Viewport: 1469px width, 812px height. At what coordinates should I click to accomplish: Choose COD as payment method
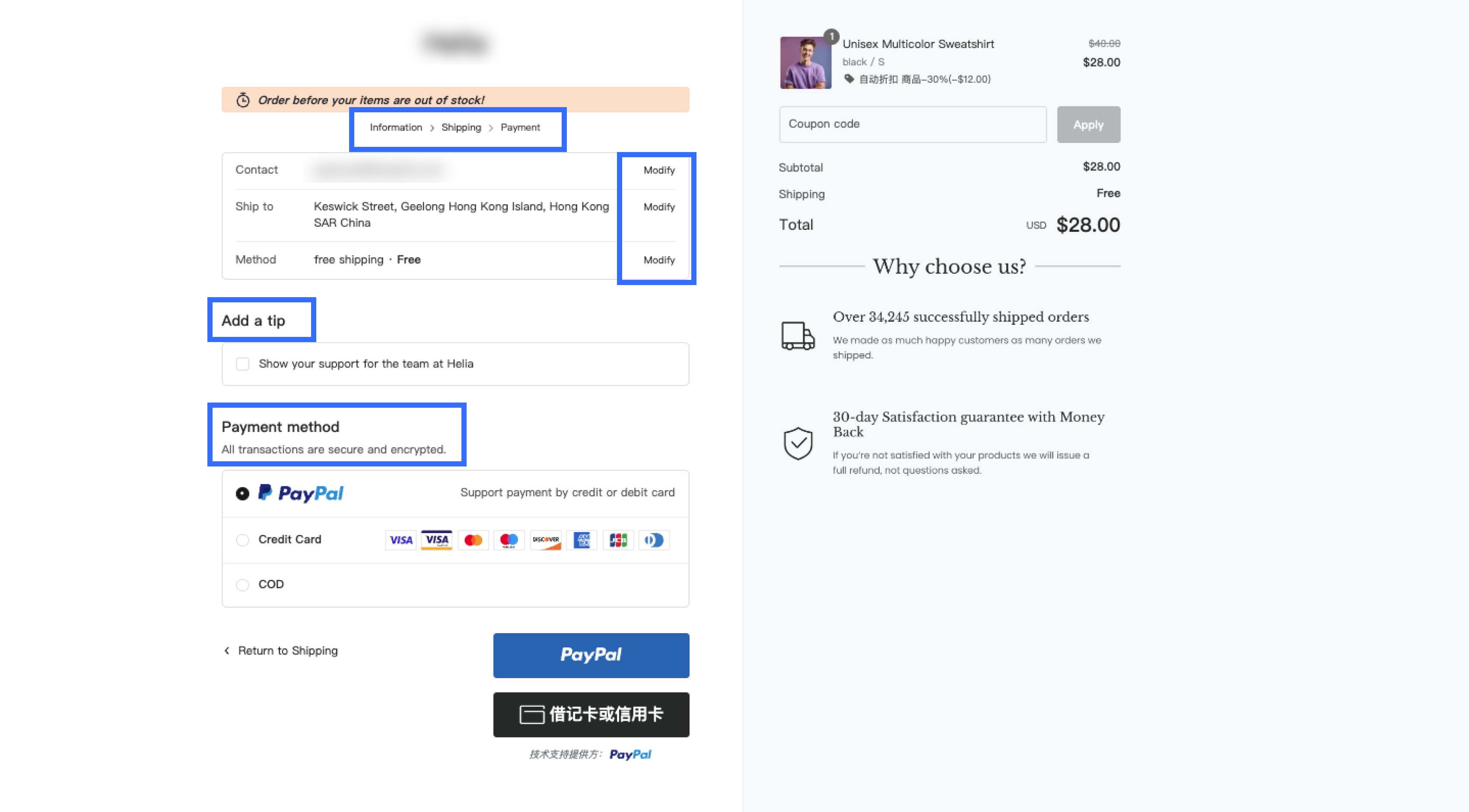coord(242,584)
